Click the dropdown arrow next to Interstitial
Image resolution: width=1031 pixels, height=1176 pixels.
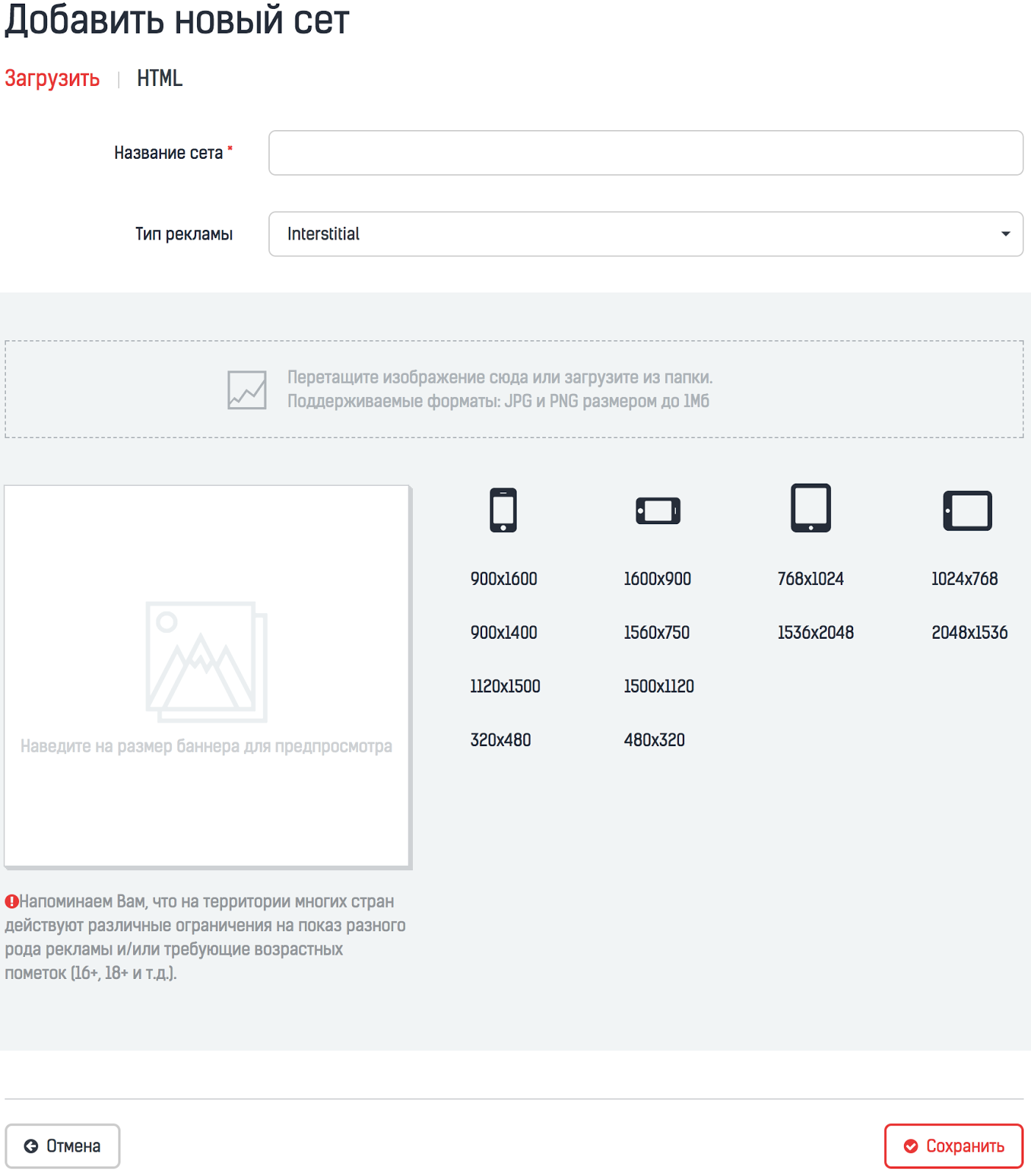[1005, 234]
